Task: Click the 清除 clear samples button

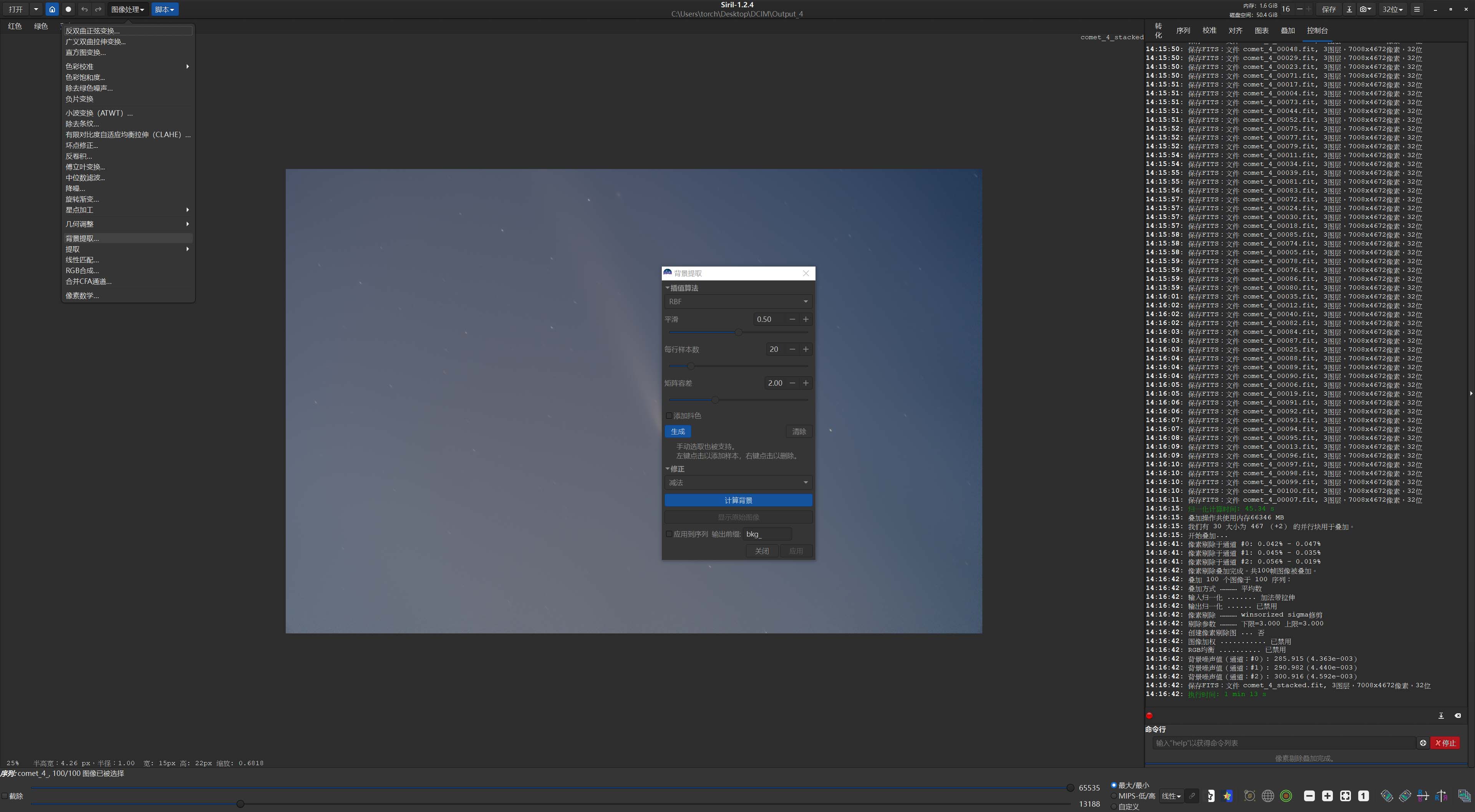Action: (x=799, y=432)
